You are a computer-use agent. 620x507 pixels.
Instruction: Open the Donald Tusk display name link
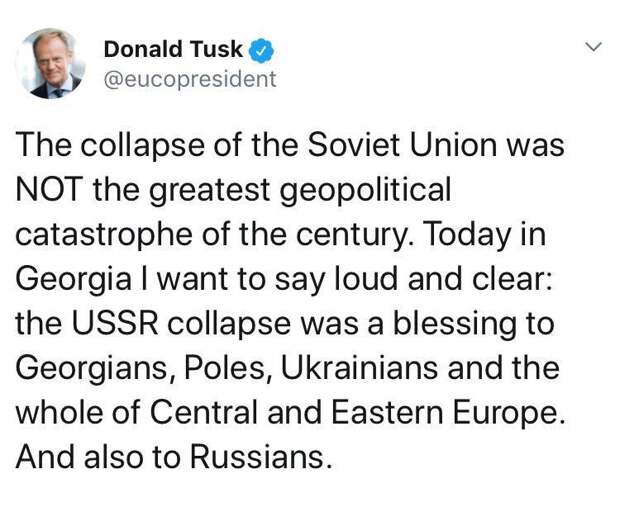[x=173, y=49]
